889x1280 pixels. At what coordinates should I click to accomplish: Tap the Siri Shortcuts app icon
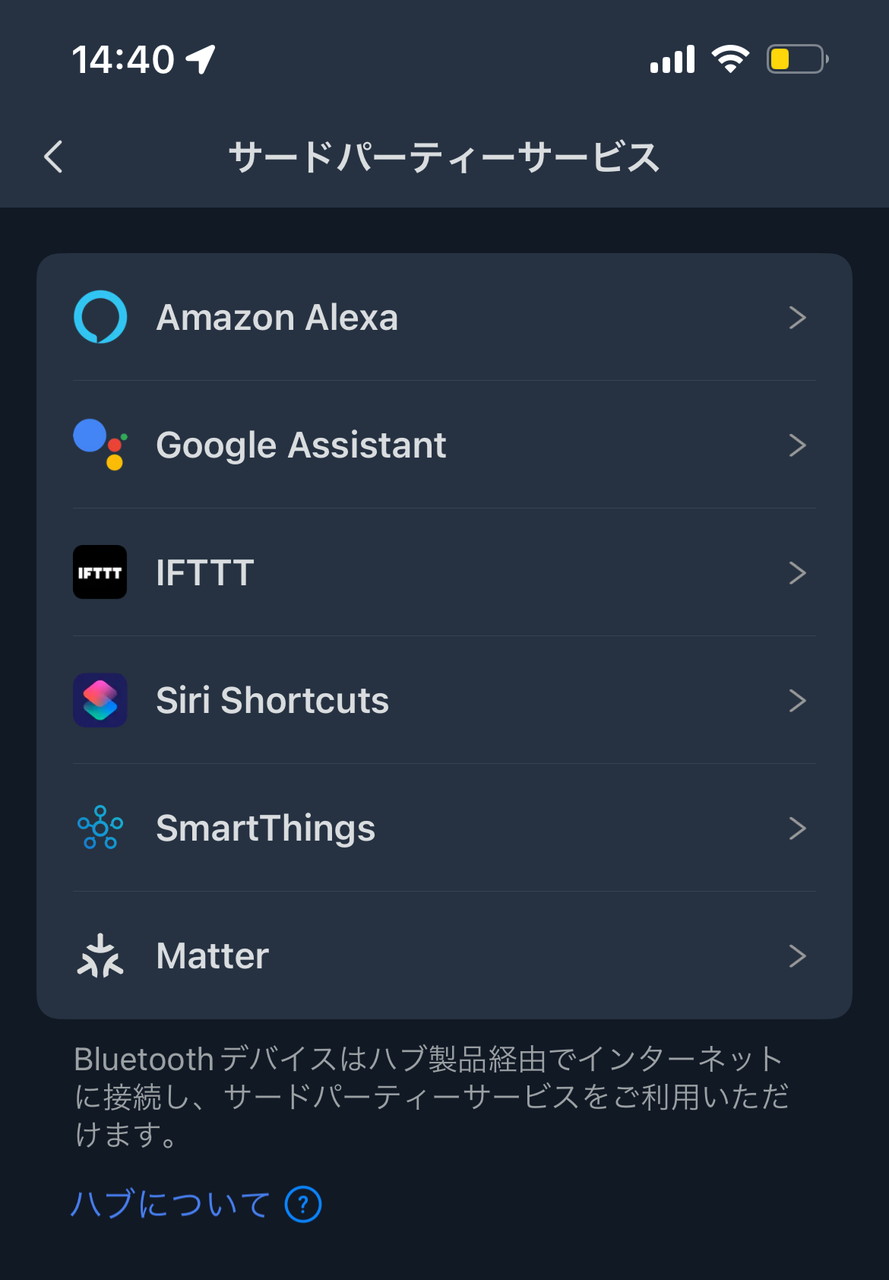tap(100, 700)
